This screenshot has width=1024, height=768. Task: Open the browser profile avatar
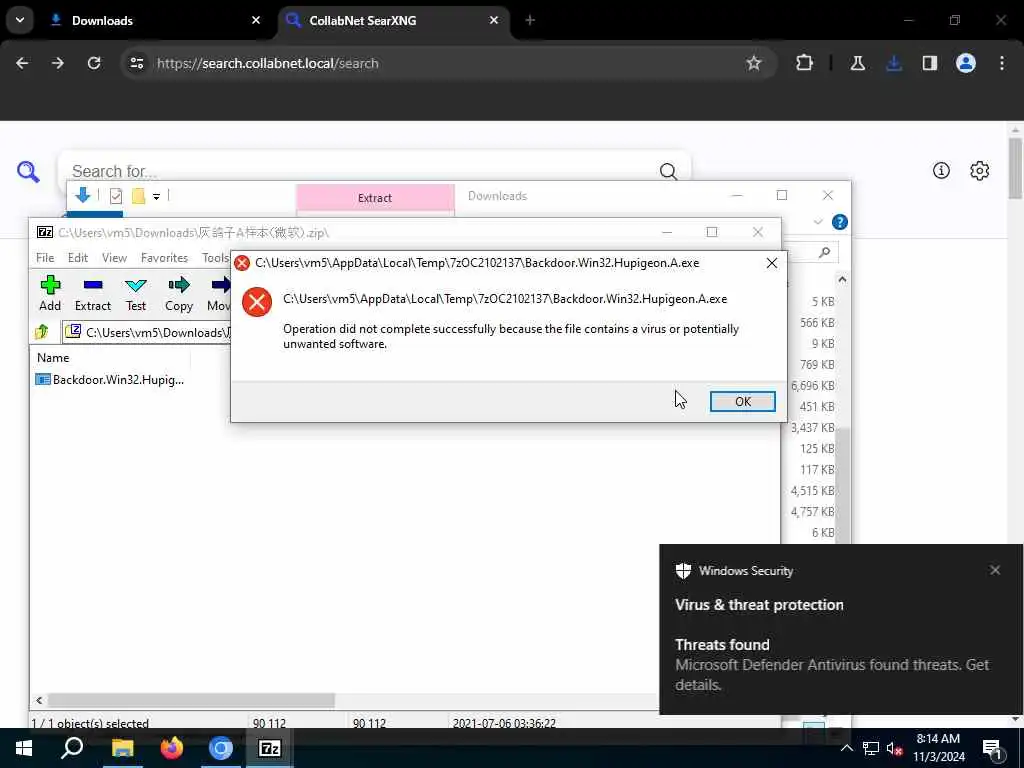966,63
